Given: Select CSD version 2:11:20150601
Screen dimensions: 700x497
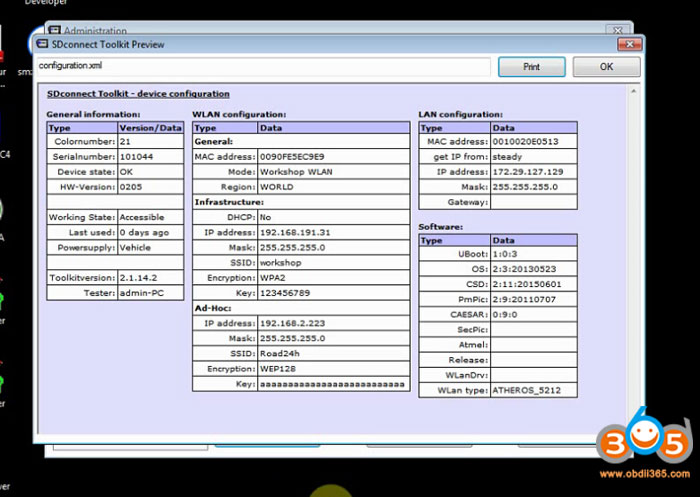Looking at the screenshot, I should pyautogui.click(x=527, y=284).
